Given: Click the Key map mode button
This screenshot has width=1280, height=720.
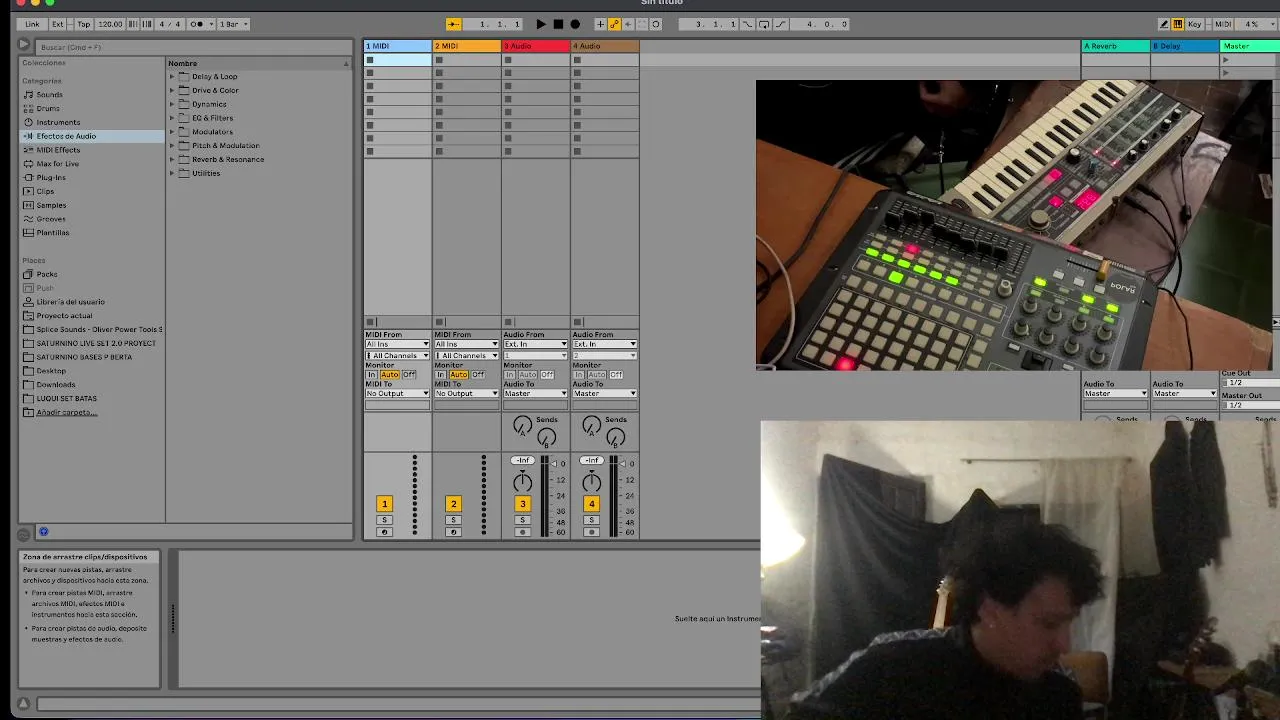Looking at the screenshot, I should tap(1195, 24).
